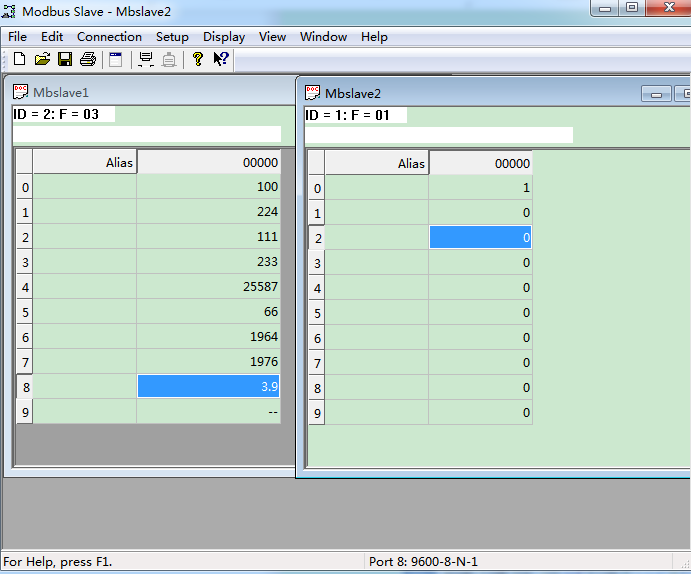
Task: Select value 224 in Mbslave1
Action: [208, 211]
